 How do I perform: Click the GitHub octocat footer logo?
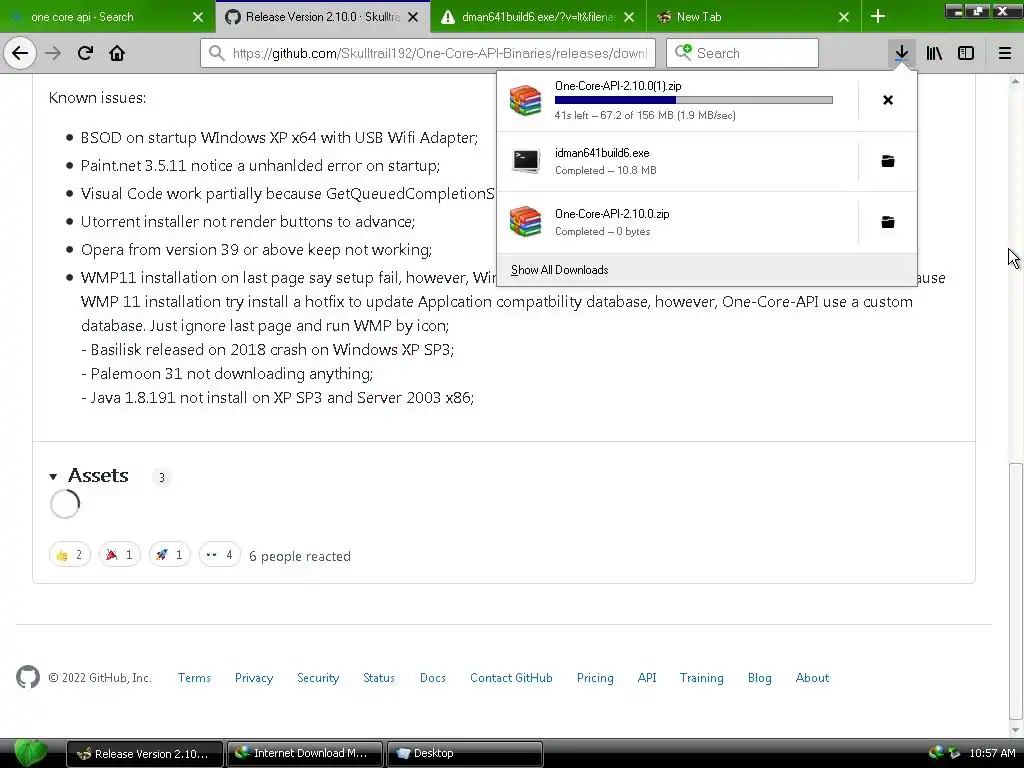tap(28, 677)
